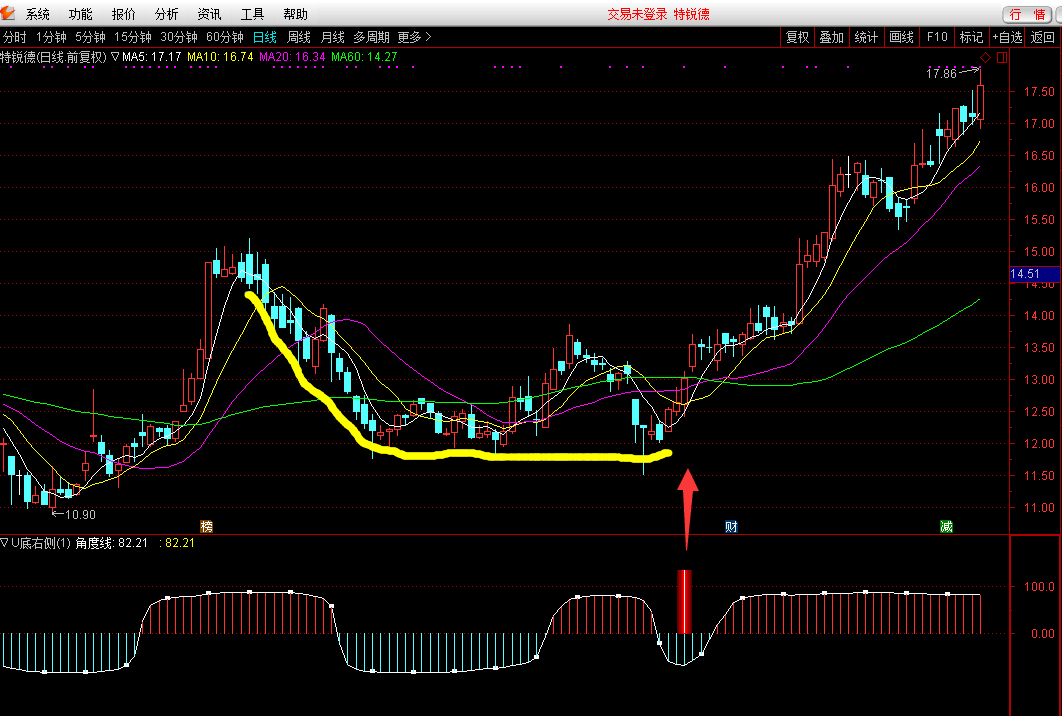Open the 资讯 menu

pos(209,14)
